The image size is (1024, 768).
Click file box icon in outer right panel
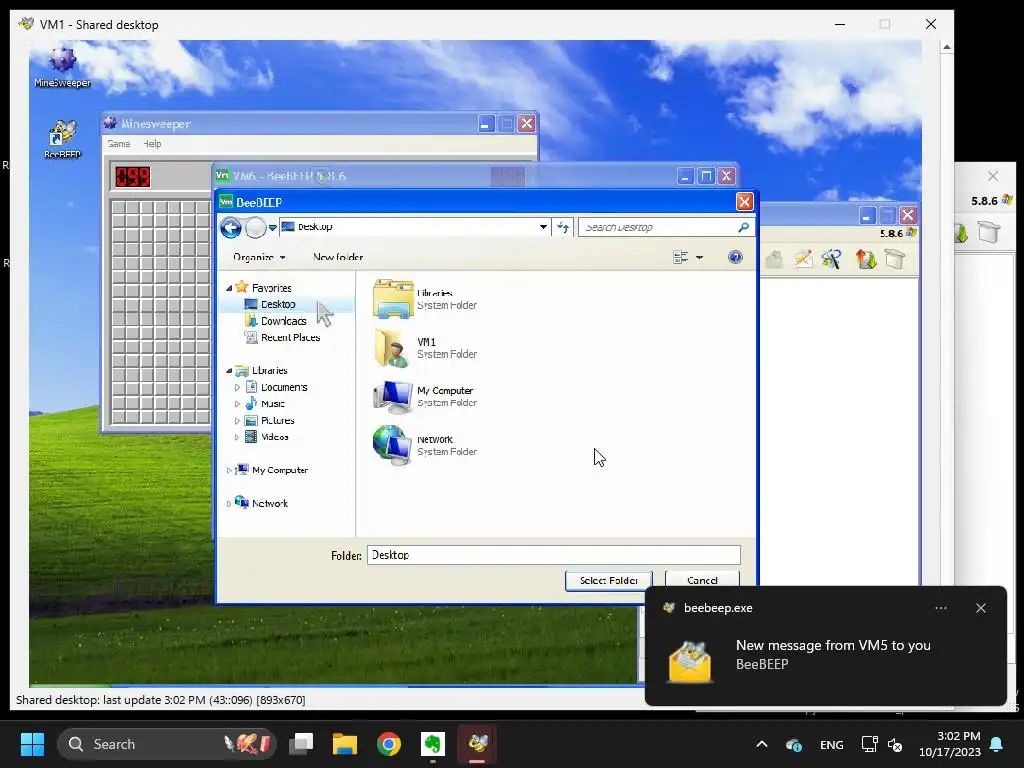click(x=989, y=232)
